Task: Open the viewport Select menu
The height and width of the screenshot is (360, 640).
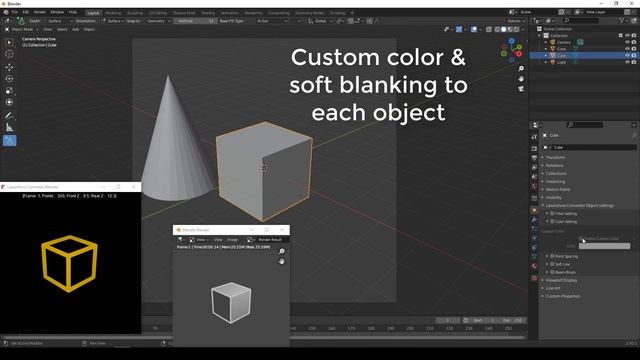Action: (62, 29)
